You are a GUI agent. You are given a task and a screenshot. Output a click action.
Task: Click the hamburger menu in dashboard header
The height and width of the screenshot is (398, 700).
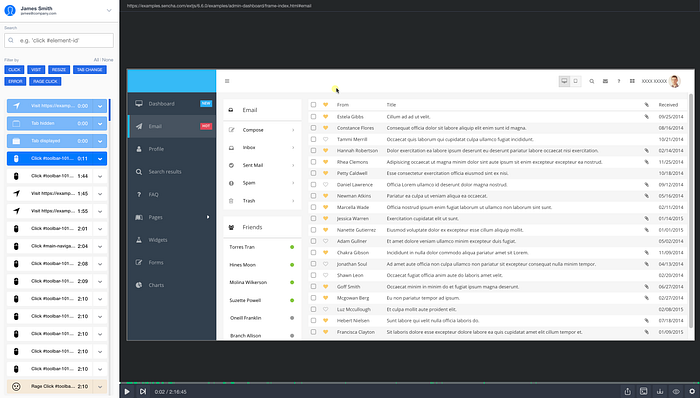point(227,81)
